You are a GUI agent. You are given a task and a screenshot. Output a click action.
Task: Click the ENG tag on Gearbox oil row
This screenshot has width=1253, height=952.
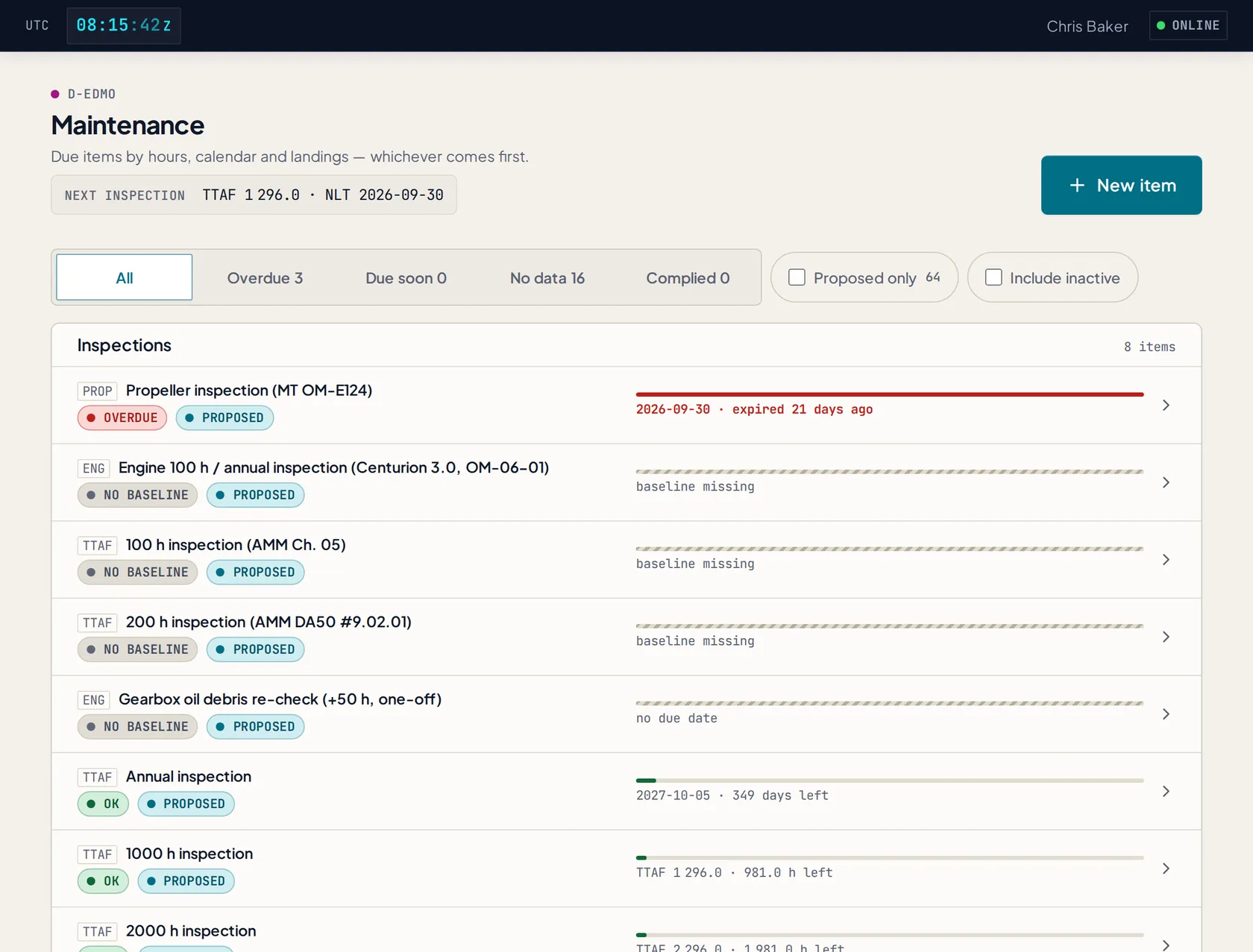[x=93, y=700]
